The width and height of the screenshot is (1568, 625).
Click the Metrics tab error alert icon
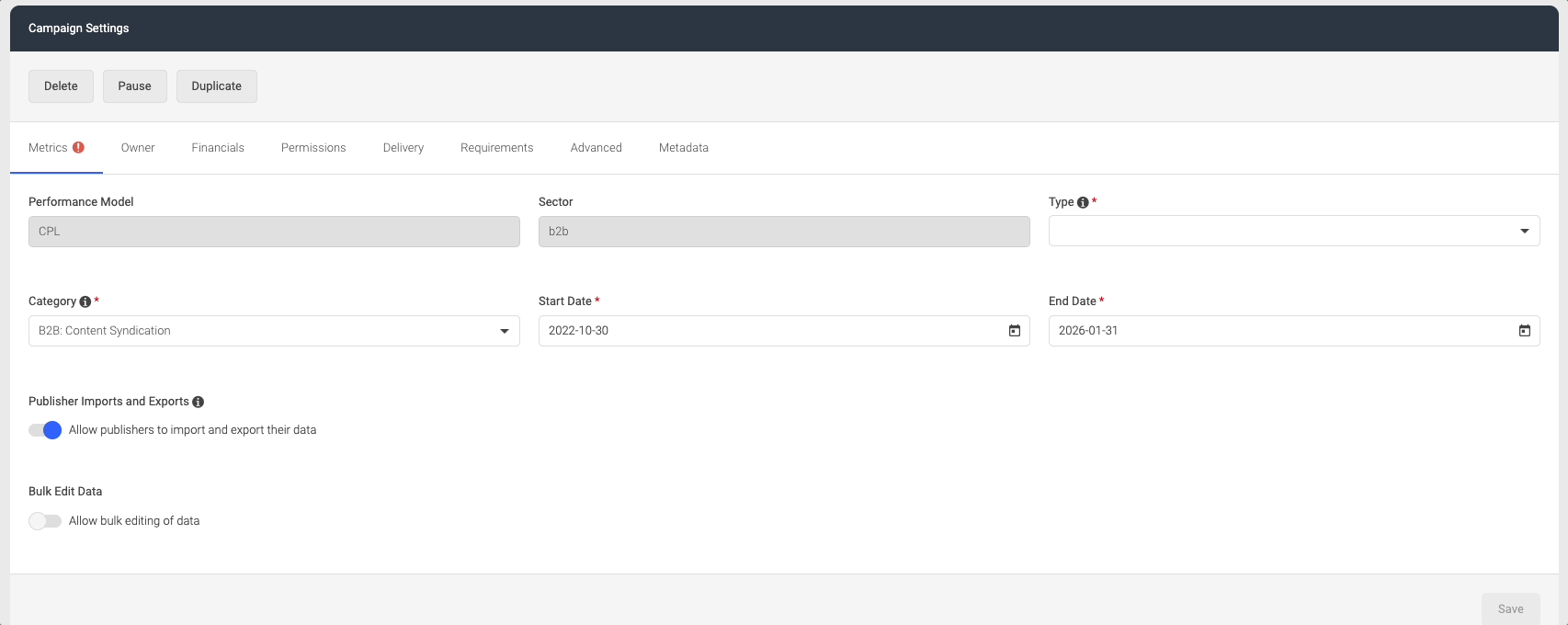pos(78,147)
